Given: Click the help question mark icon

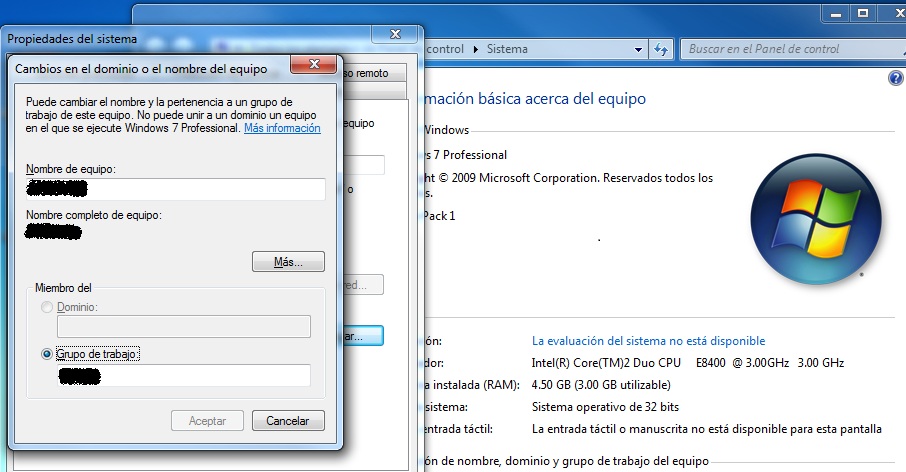Looking at the screenshot, I should pos(896,78).
